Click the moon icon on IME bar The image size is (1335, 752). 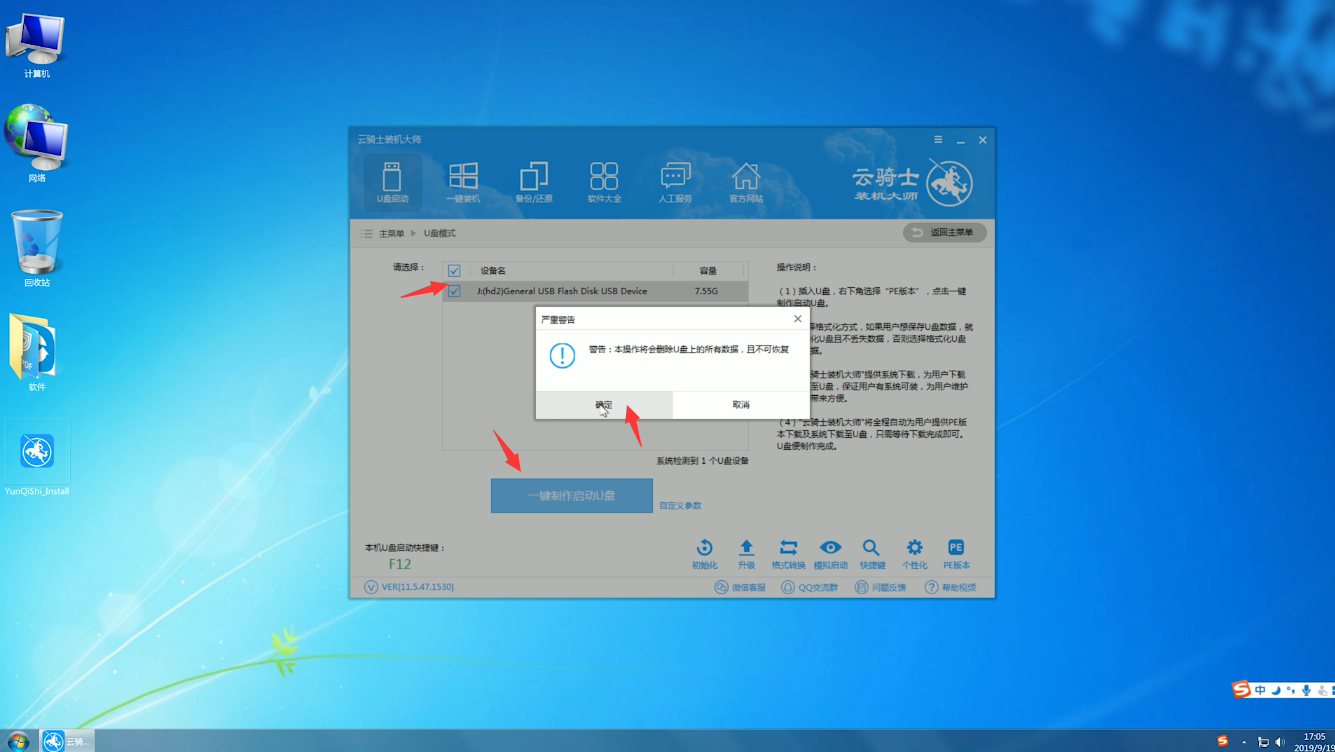1275,690
